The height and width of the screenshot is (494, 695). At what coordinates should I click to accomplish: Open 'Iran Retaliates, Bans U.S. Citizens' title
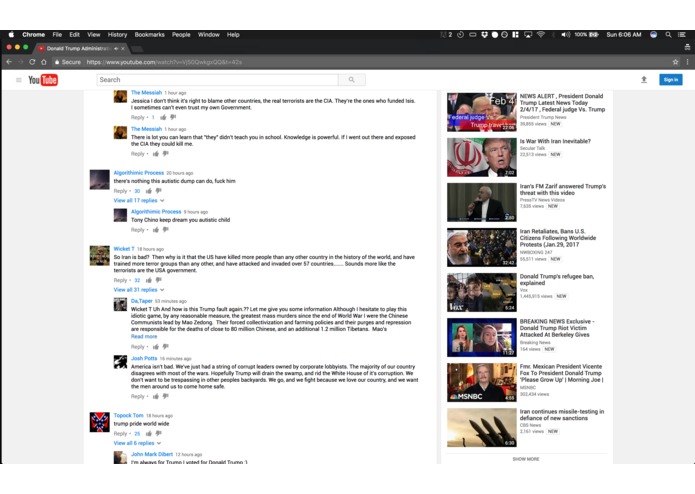click(x=558, y=238)
